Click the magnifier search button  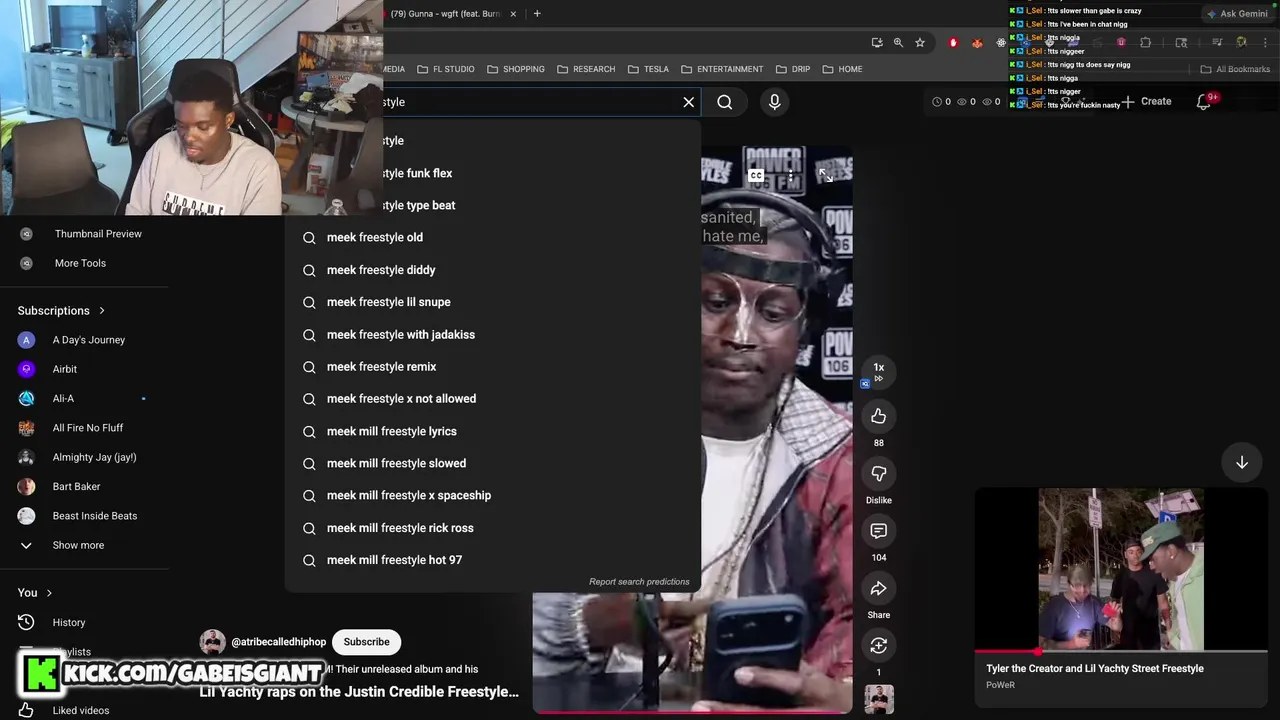tap(725, 102)
